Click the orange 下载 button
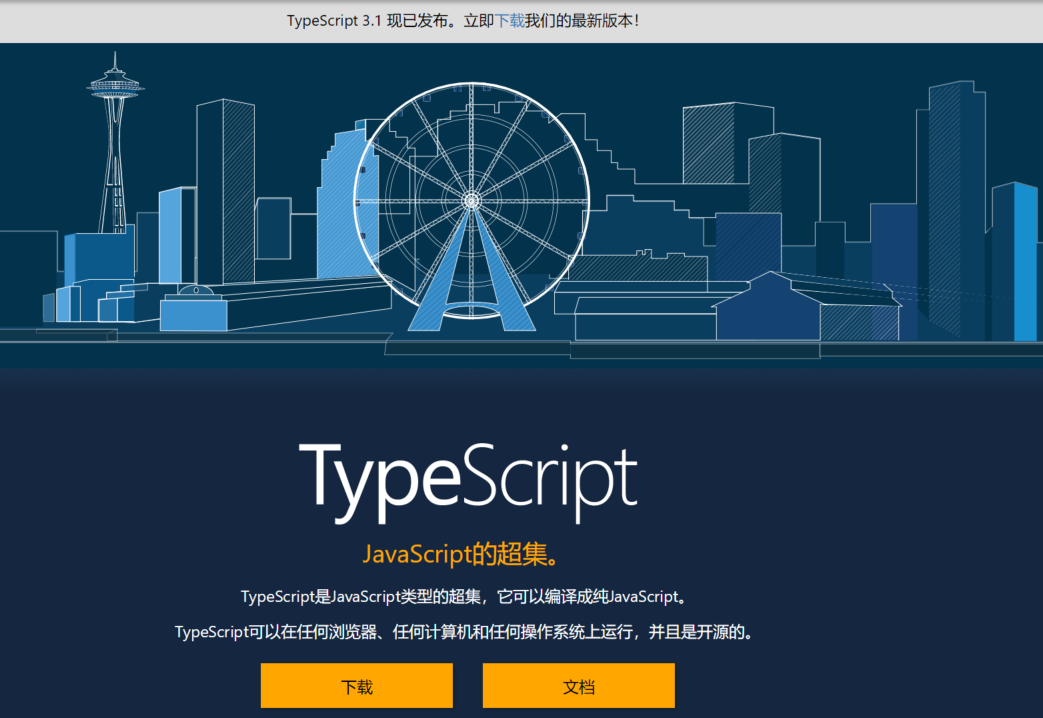 tap(357, 685)
